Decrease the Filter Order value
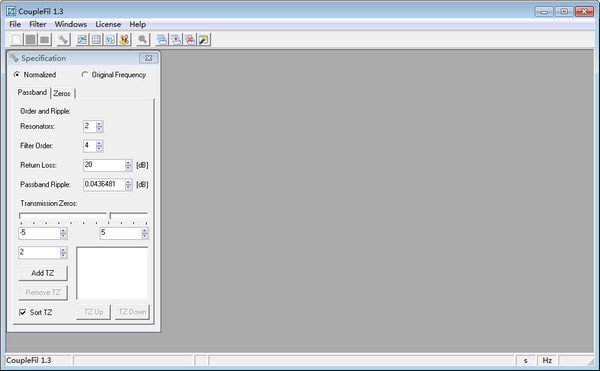 pyautogui.click(x=99, y=148)
